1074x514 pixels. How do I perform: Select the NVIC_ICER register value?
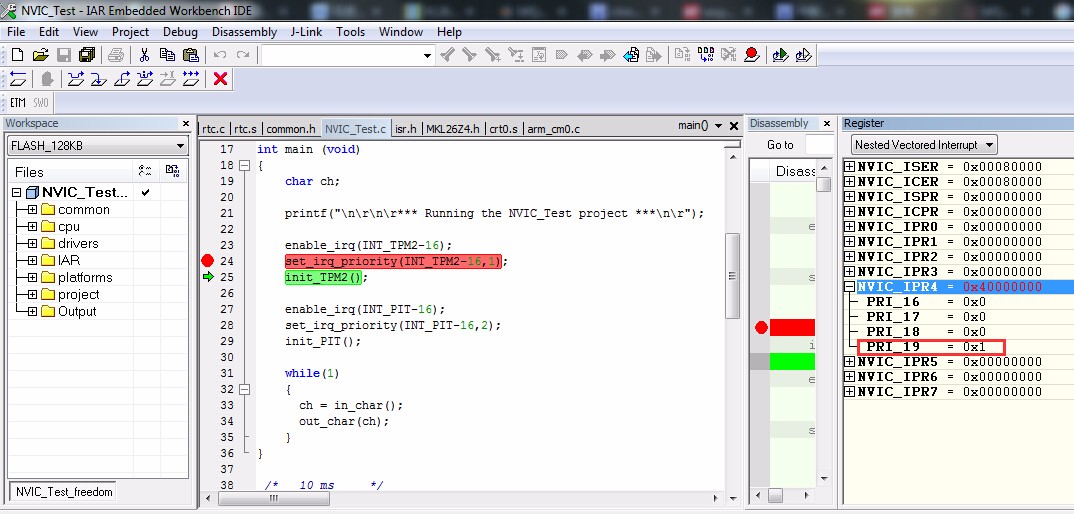(x=1002, y=182)
